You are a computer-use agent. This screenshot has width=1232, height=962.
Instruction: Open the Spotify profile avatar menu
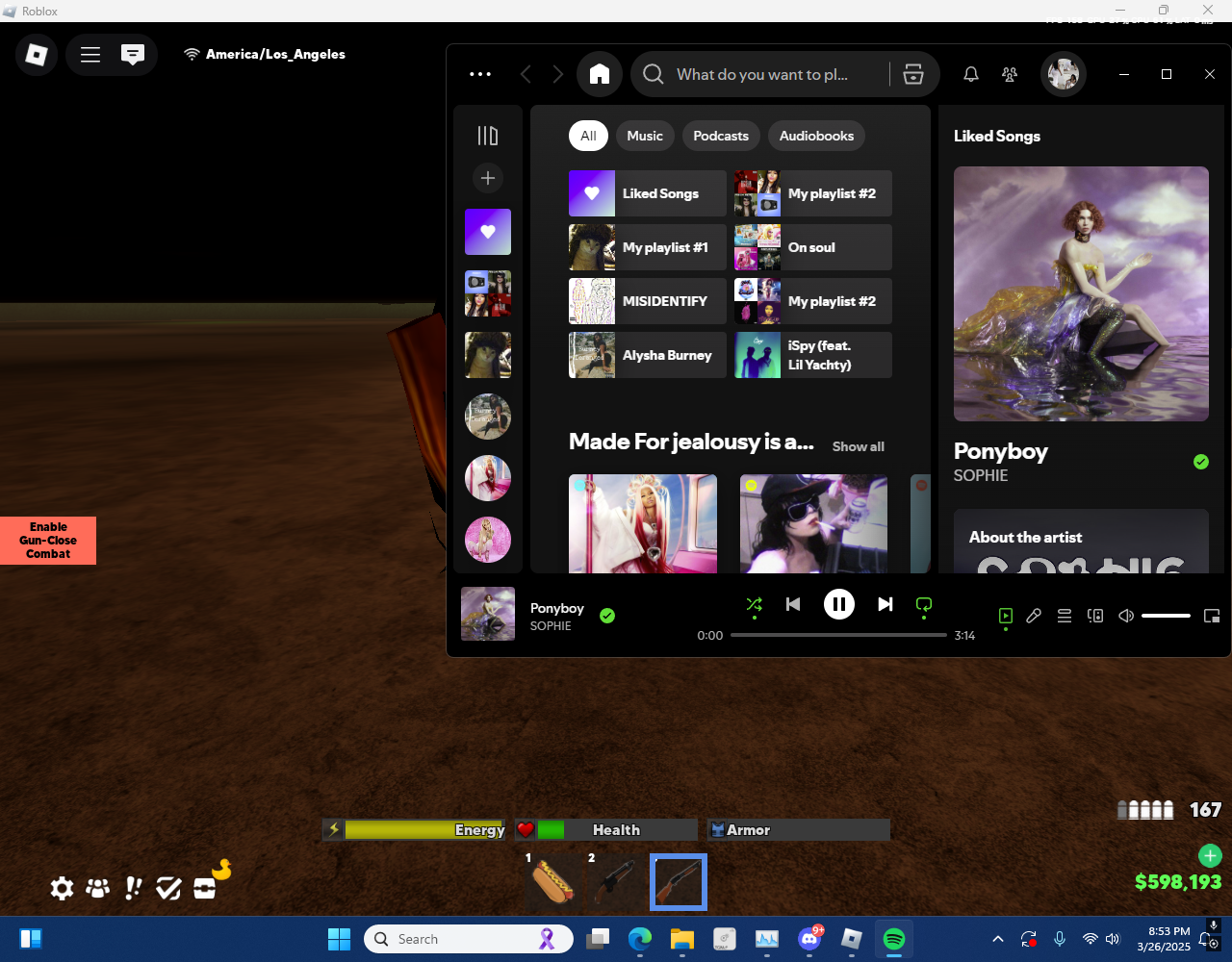coord(1064,74)
